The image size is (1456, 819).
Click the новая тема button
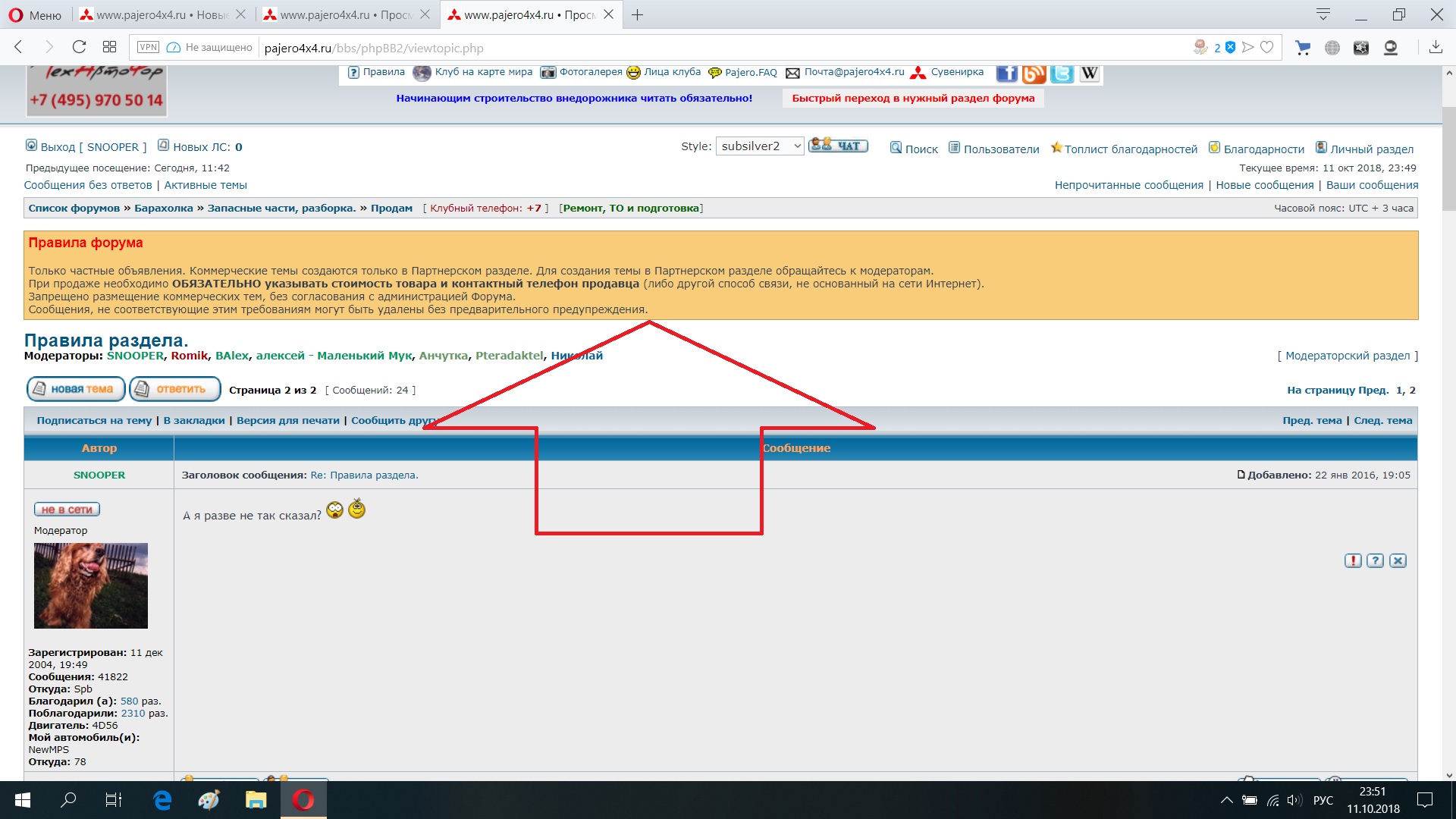point(75,389)
